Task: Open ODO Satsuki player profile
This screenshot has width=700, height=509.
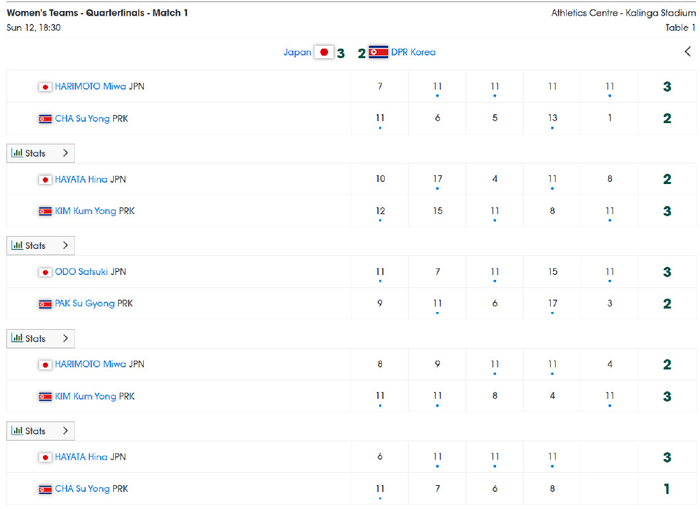Action: pos(81,272)
